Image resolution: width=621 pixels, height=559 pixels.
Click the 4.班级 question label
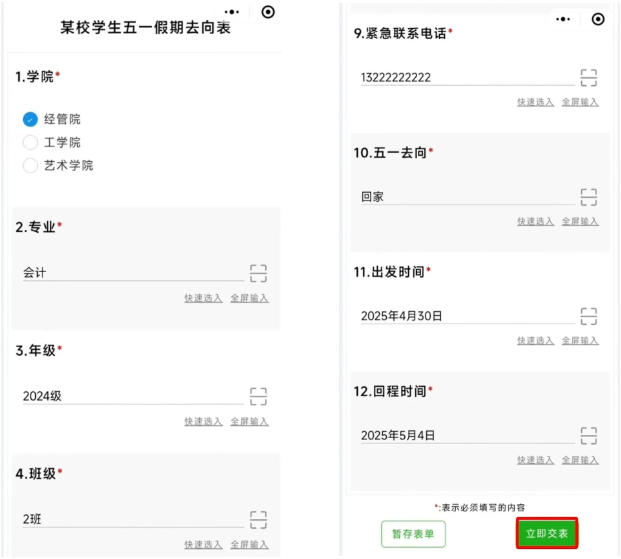38,473
